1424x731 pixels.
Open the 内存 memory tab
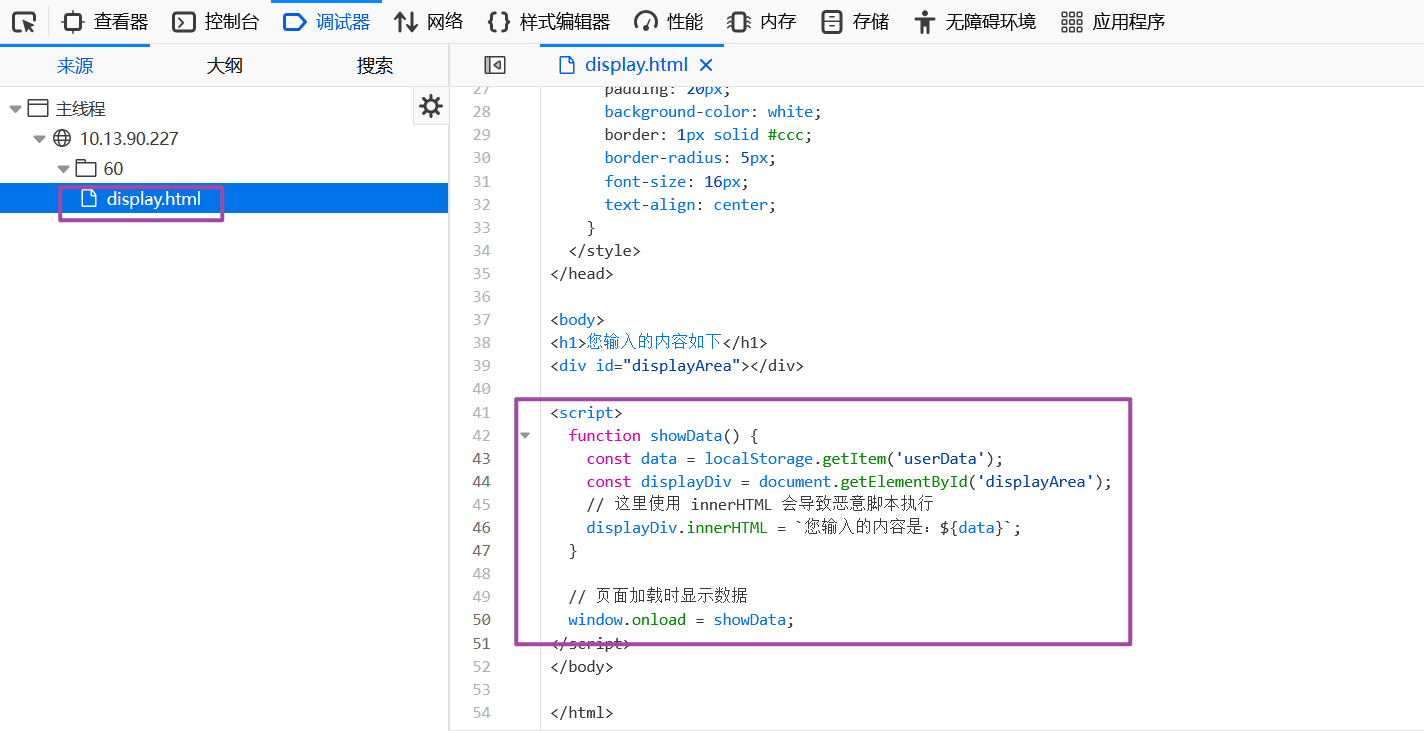pos(761,22)
